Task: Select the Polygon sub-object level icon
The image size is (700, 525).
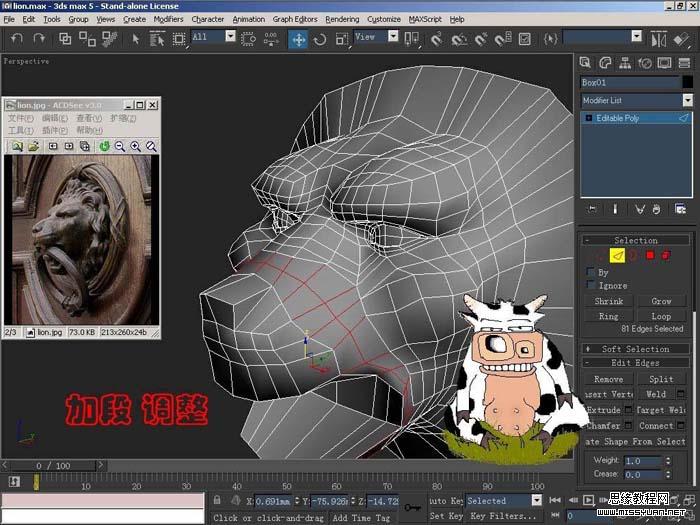Action: (650, 255)
